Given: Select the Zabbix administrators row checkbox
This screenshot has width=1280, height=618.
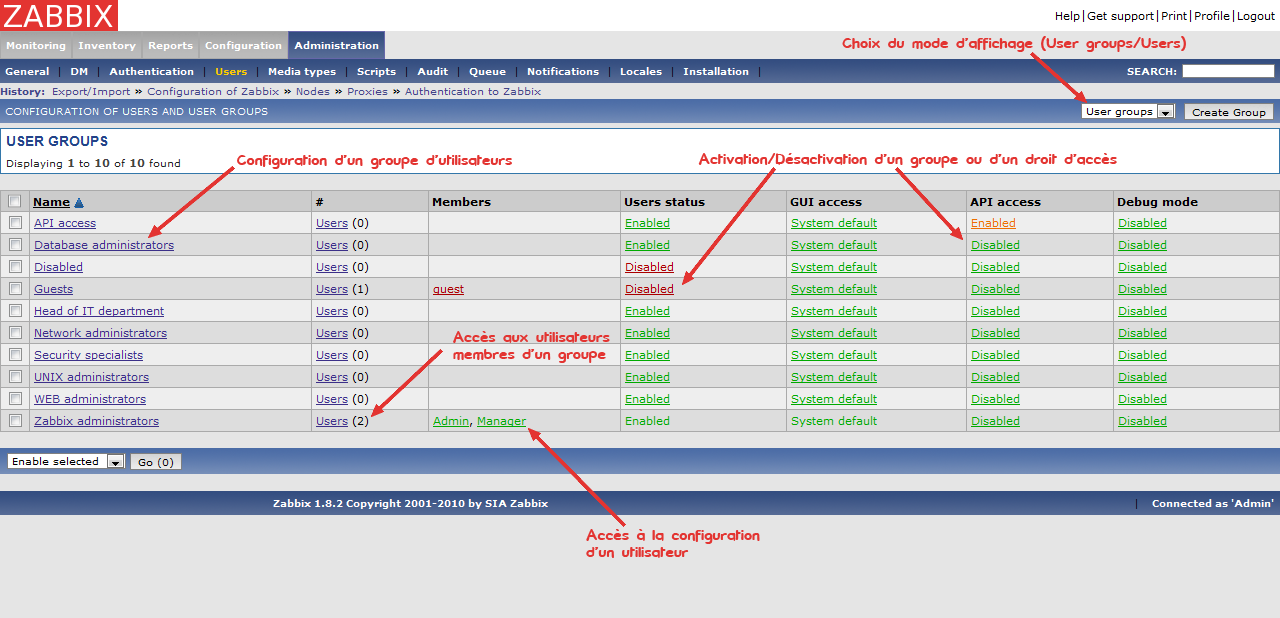Looking at the screenshot, I should [x=15, y=421].
